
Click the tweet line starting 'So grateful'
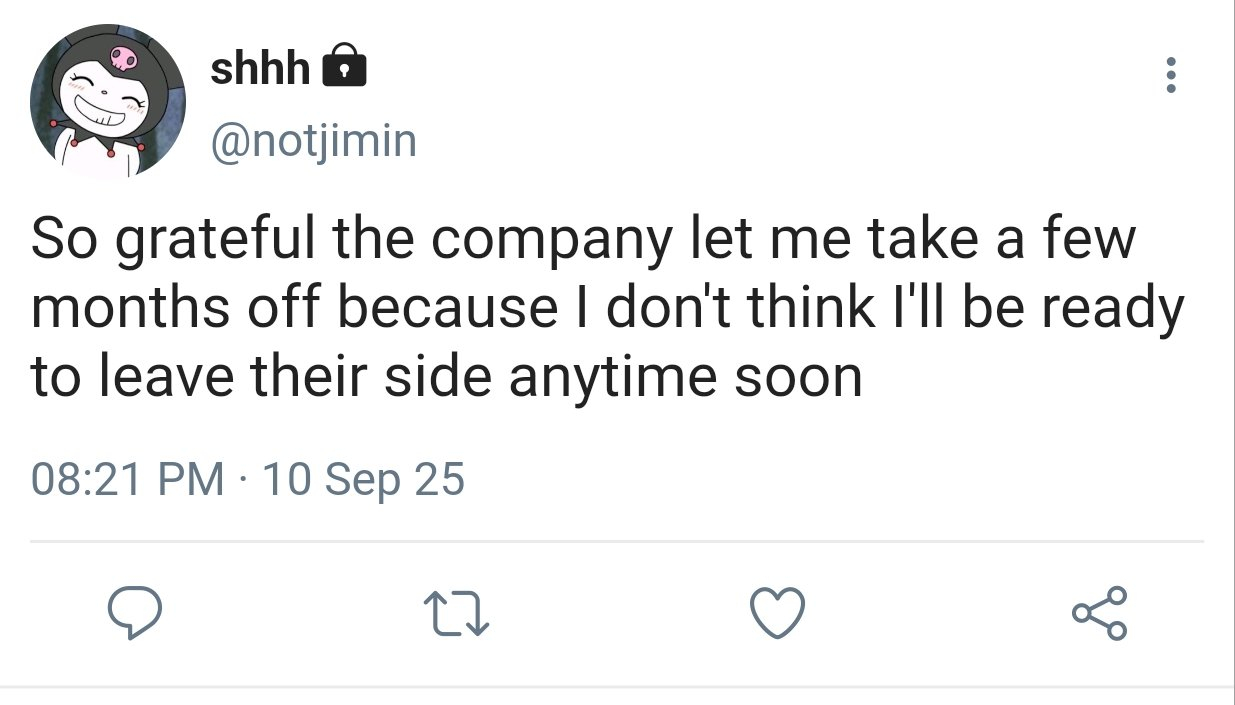tap(583, 242)
